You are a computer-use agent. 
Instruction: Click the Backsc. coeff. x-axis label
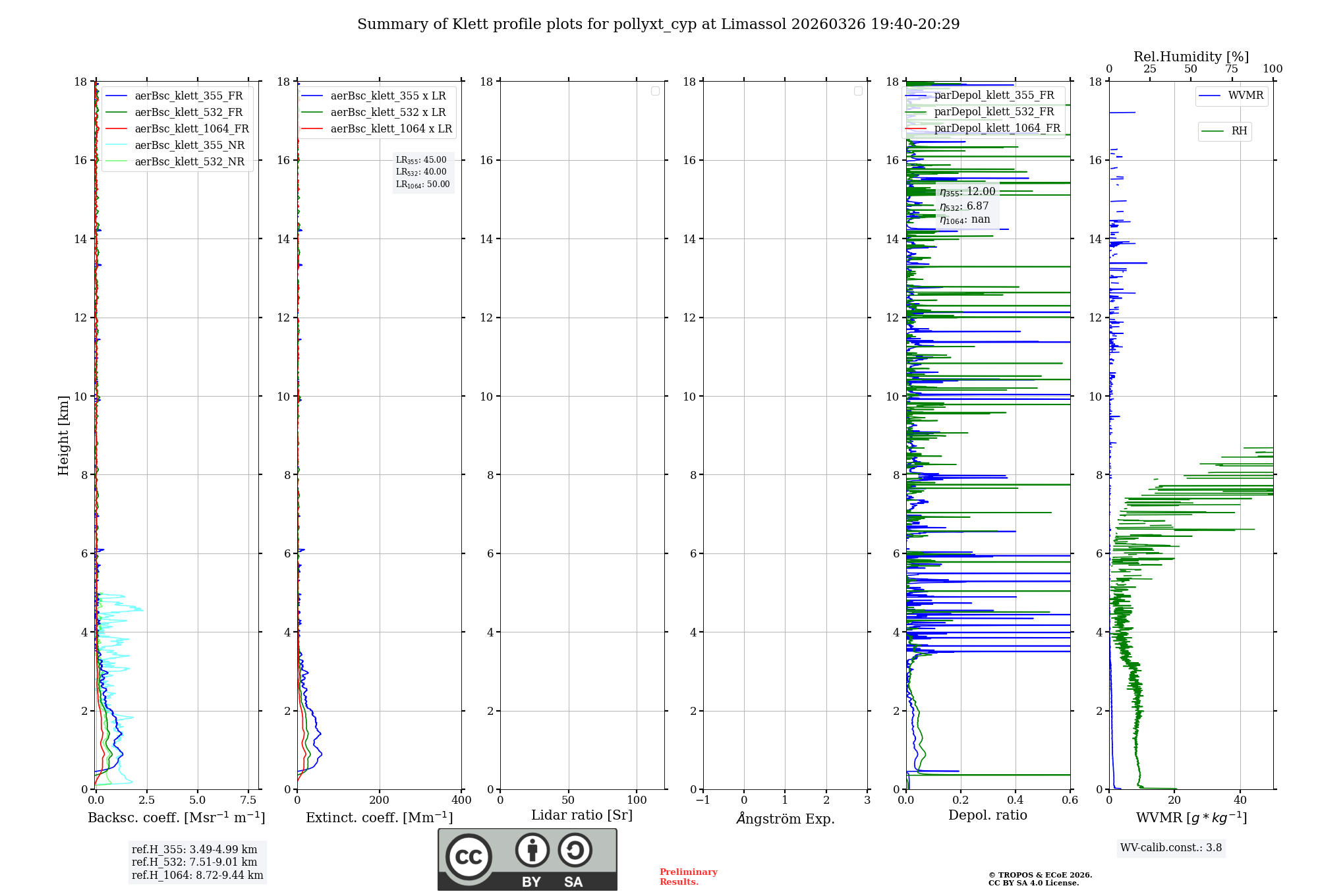177,818
